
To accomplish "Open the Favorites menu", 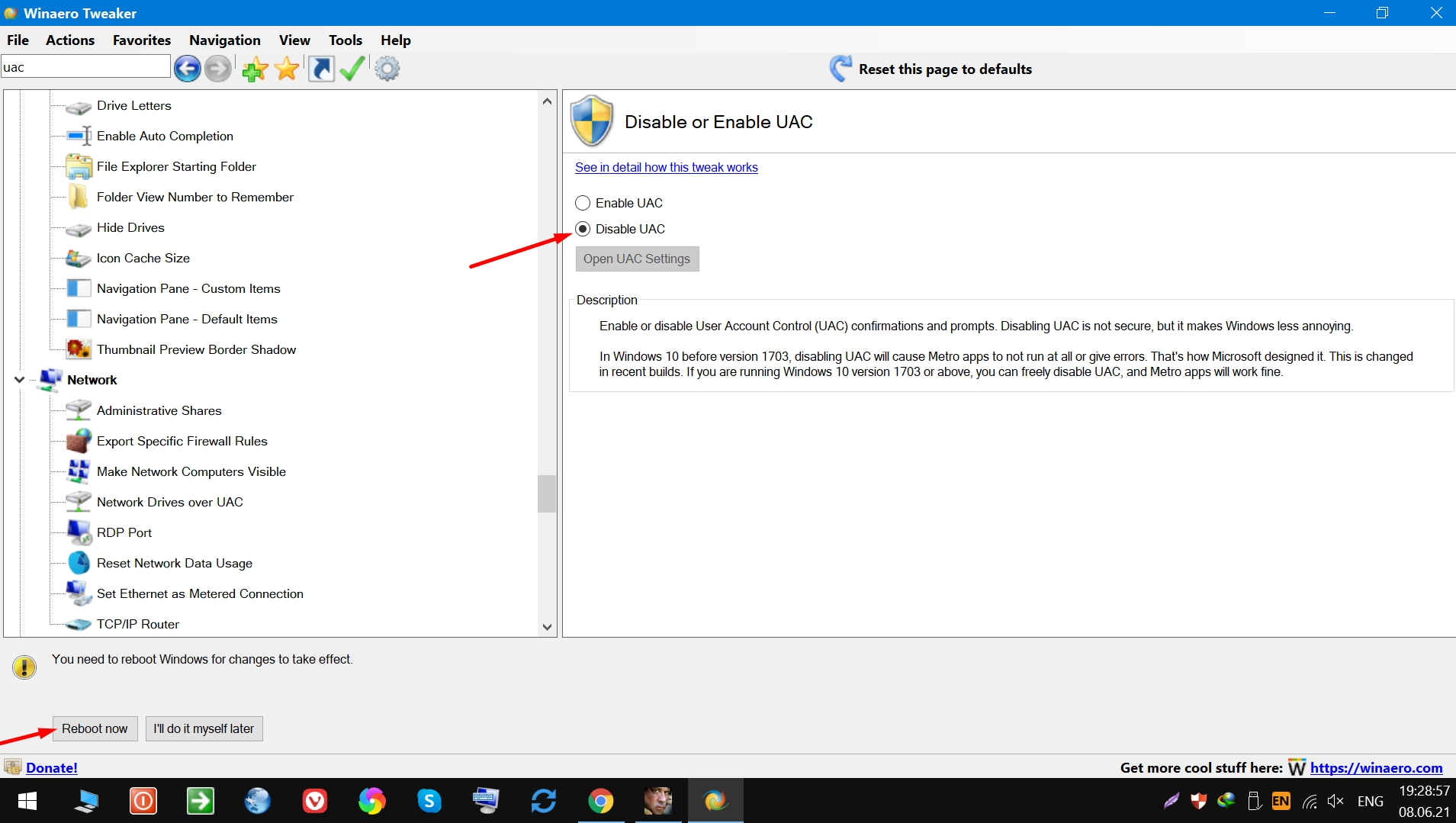I will (142, 40).
